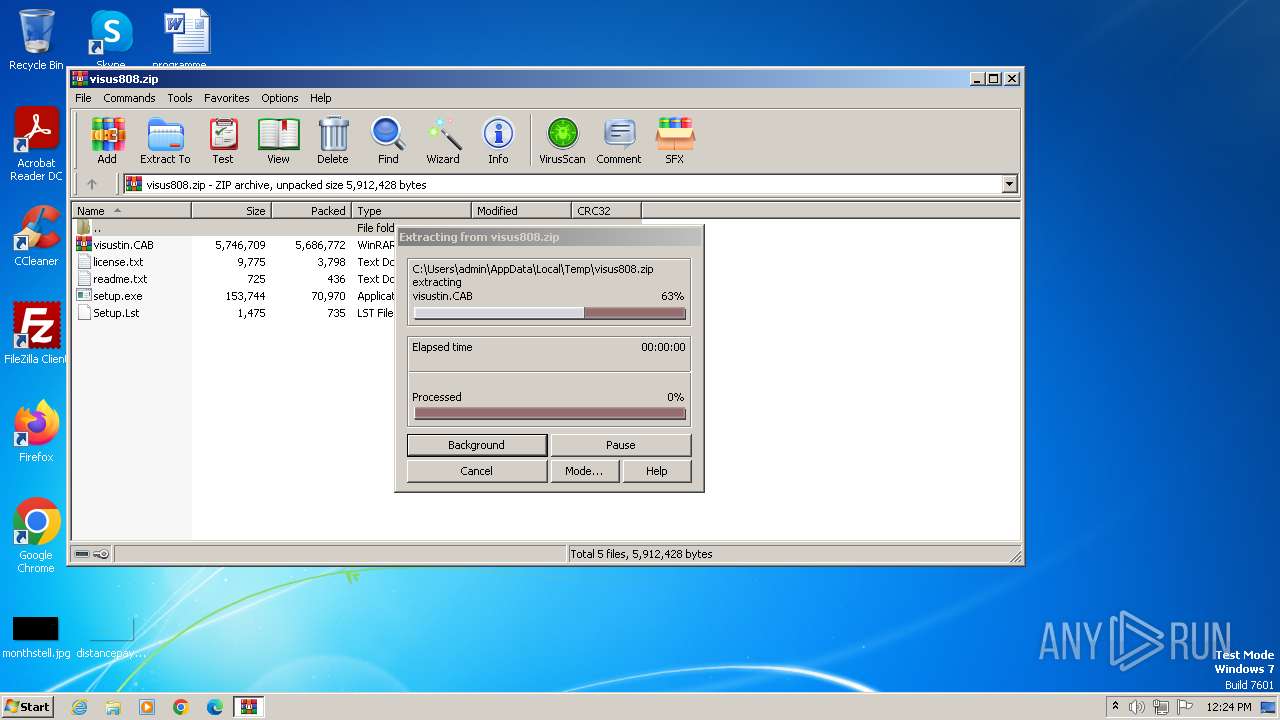This screenshot has height=720, width=1280.
Task: Click the Start button
Action: point(28,707)
